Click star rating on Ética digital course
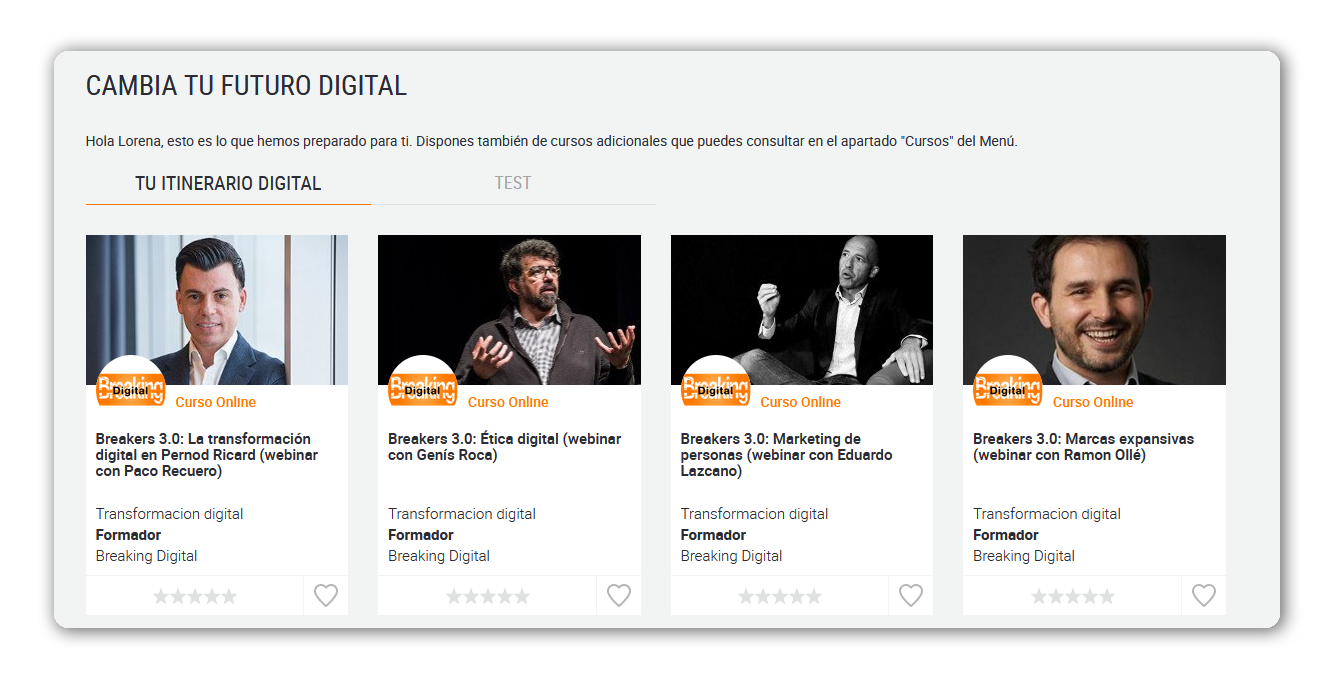Screen dimensions: 1337x691 pyautogui.click(x=488, y=597)
